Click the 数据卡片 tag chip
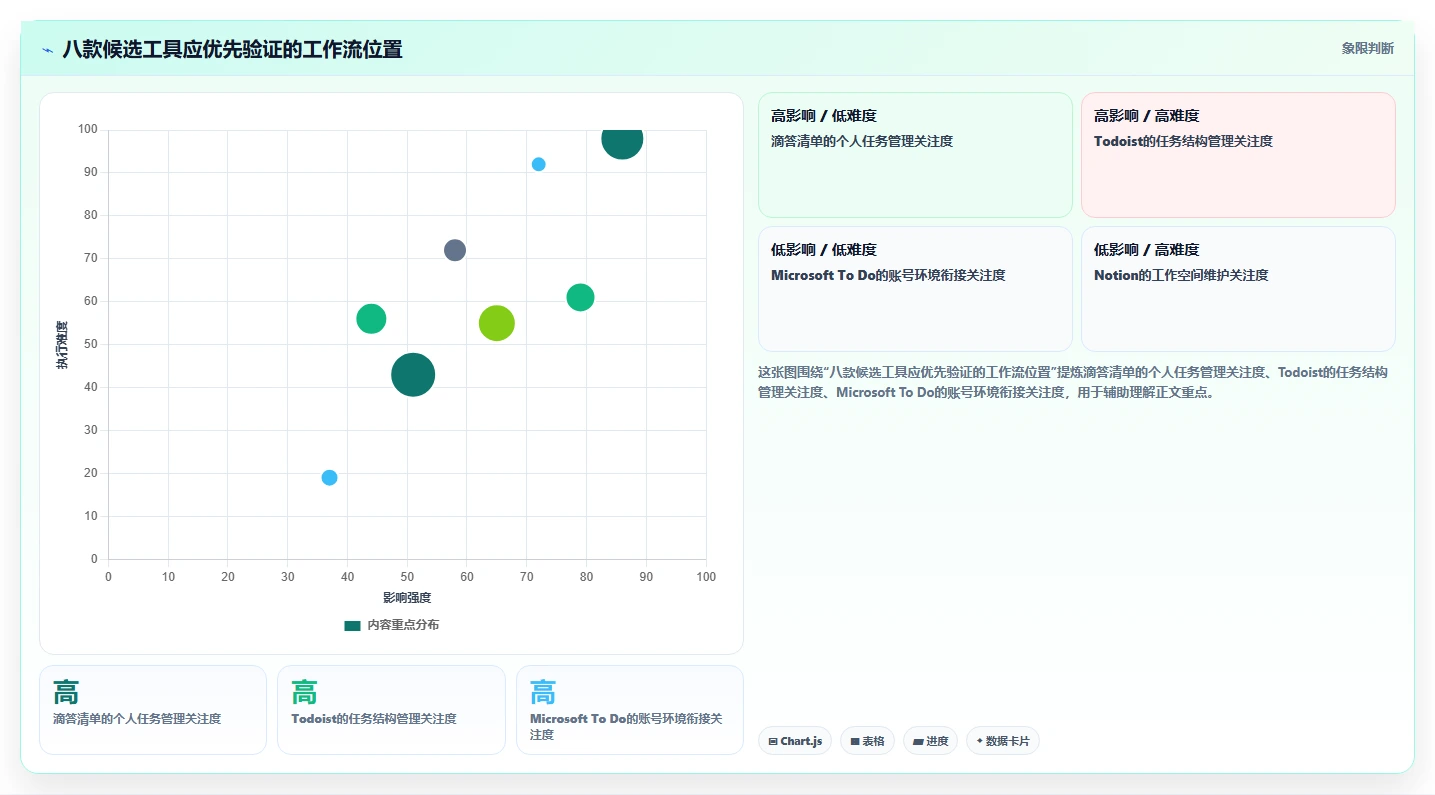Viewport: 1435px width, 795px height. [1003, 741]
